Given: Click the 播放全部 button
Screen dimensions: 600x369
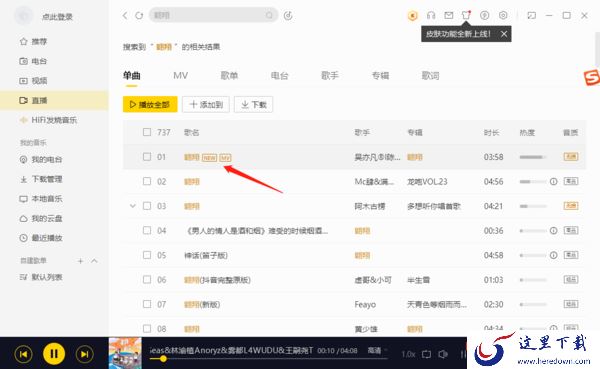Looking at the screenshot, I should click(150, 104).
